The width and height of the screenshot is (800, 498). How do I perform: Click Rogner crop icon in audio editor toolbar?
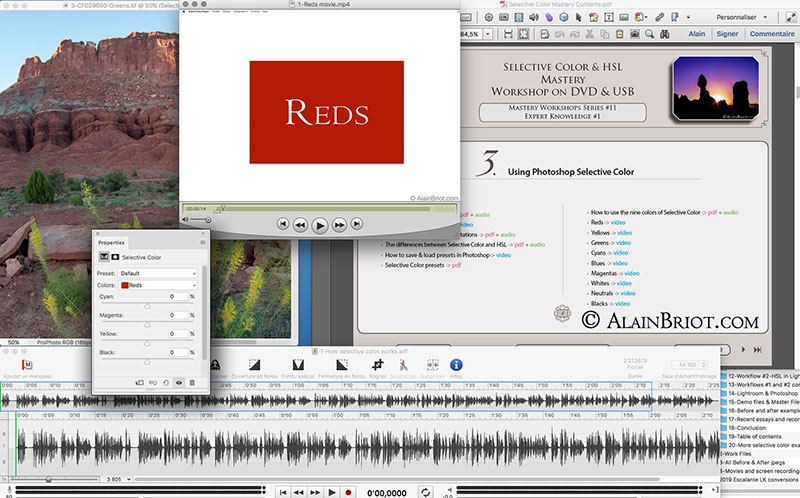pos(378,366)
